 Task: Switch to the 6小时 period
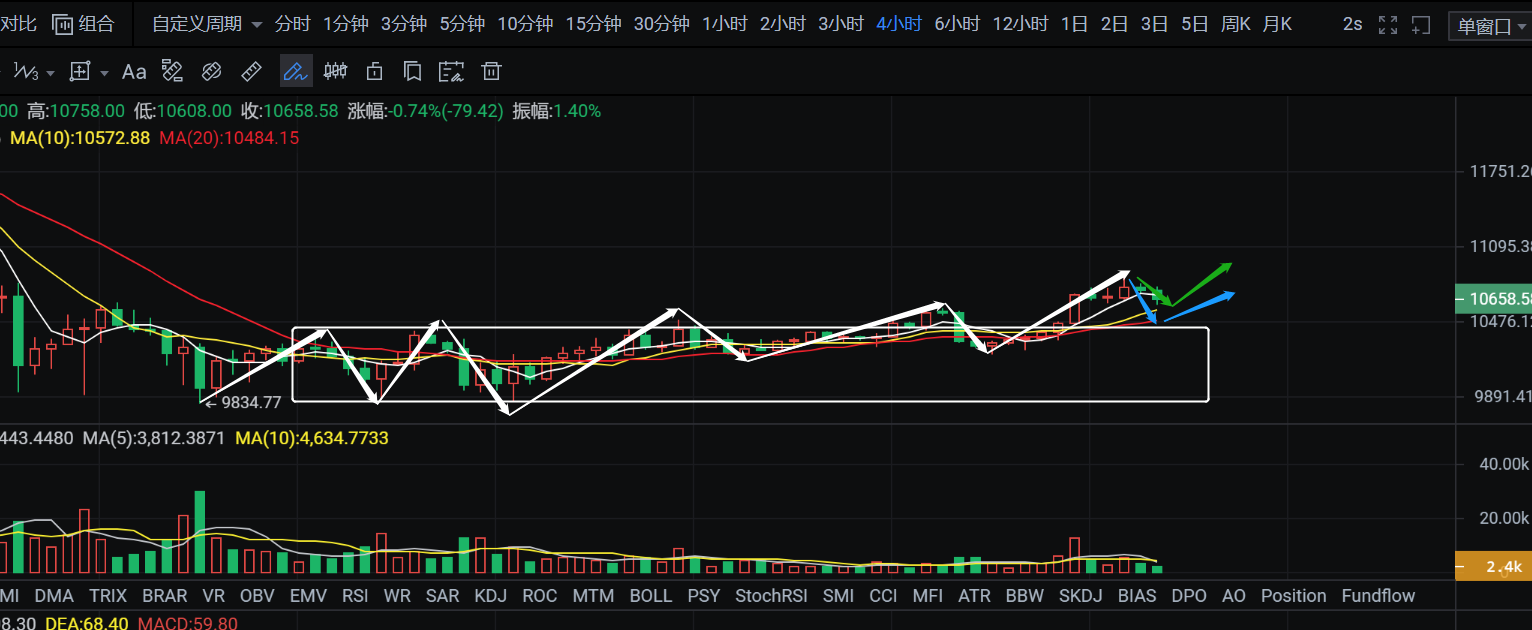[x=957, y=24]
